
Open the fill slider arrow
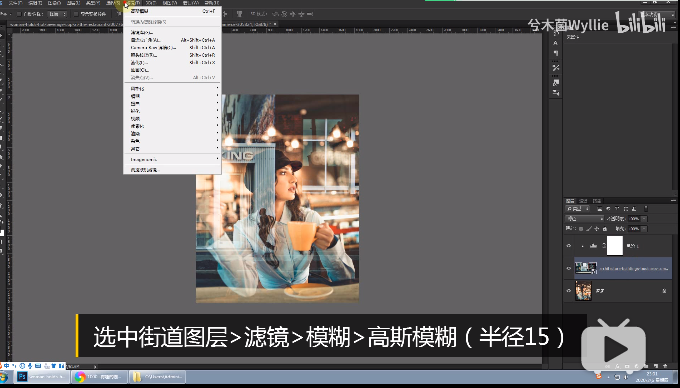(644, 229)
